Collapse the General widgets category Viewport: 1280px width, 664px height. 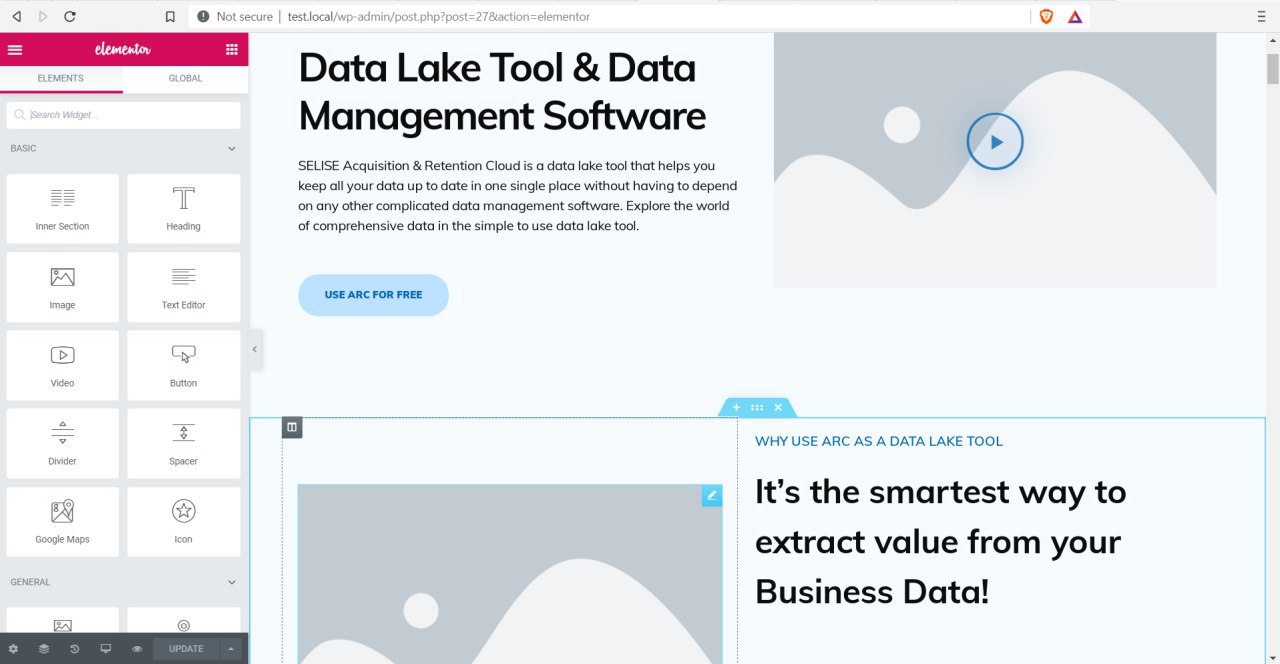pyautogui.click(x=124, y=582)
